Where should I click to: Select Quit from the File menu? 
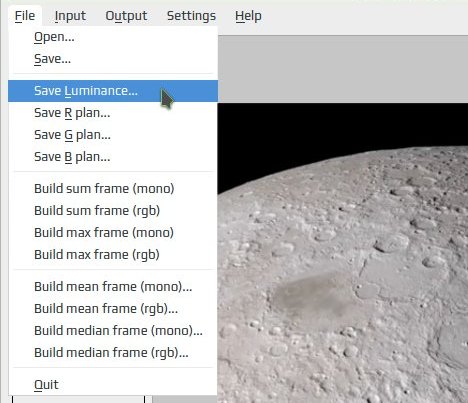point(113,385)
